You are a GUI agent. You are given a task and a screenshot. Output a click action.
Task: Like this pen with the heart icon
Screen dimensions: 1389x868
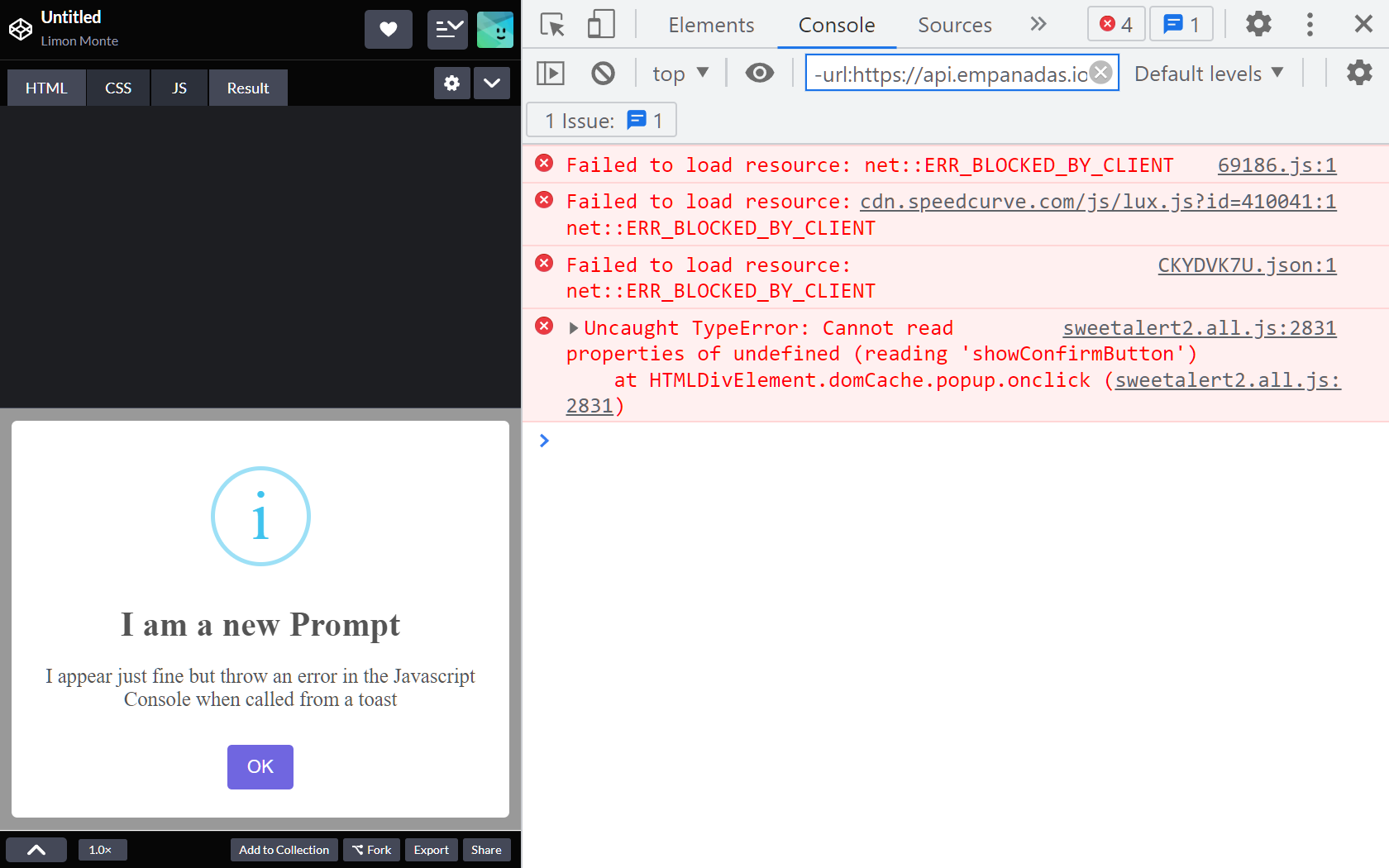(388, 29)
